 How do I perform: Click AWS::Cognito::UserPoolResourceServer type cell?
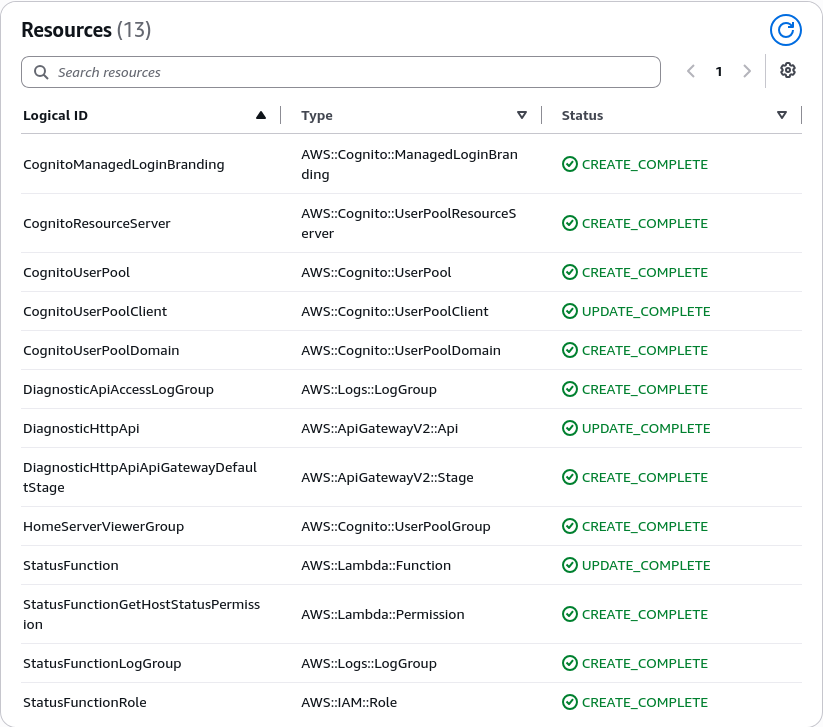pos(408,224)
